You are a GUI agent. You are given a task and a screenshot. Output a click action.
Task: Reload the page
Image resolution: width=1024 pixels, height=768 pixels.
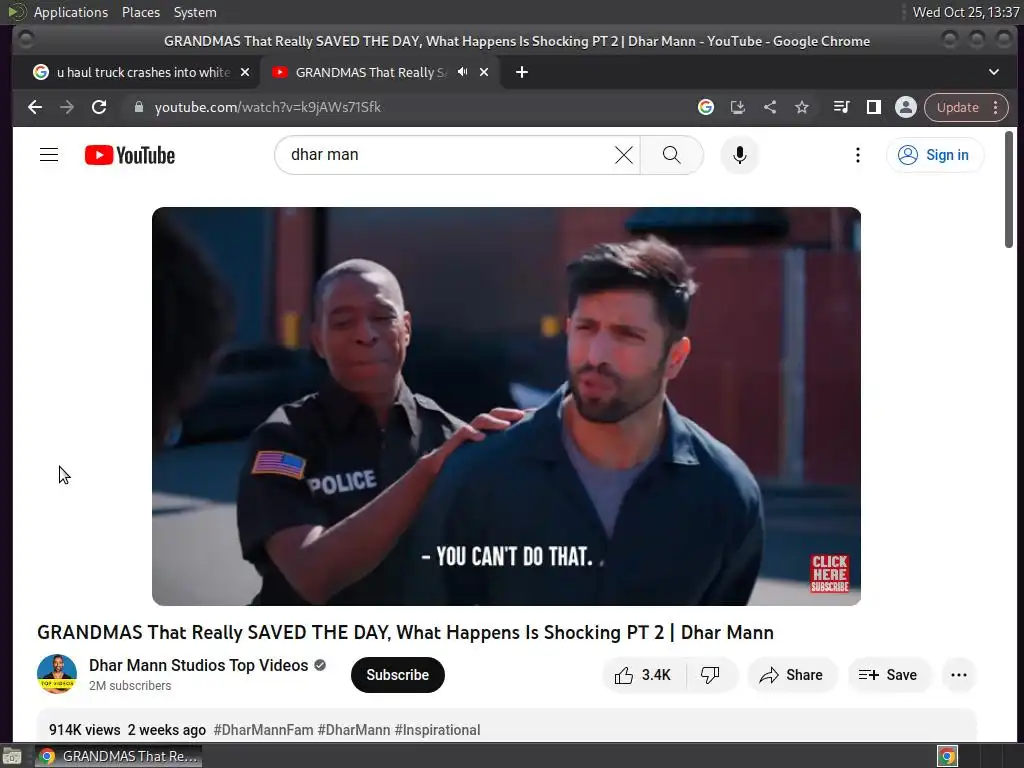(99, 107)
